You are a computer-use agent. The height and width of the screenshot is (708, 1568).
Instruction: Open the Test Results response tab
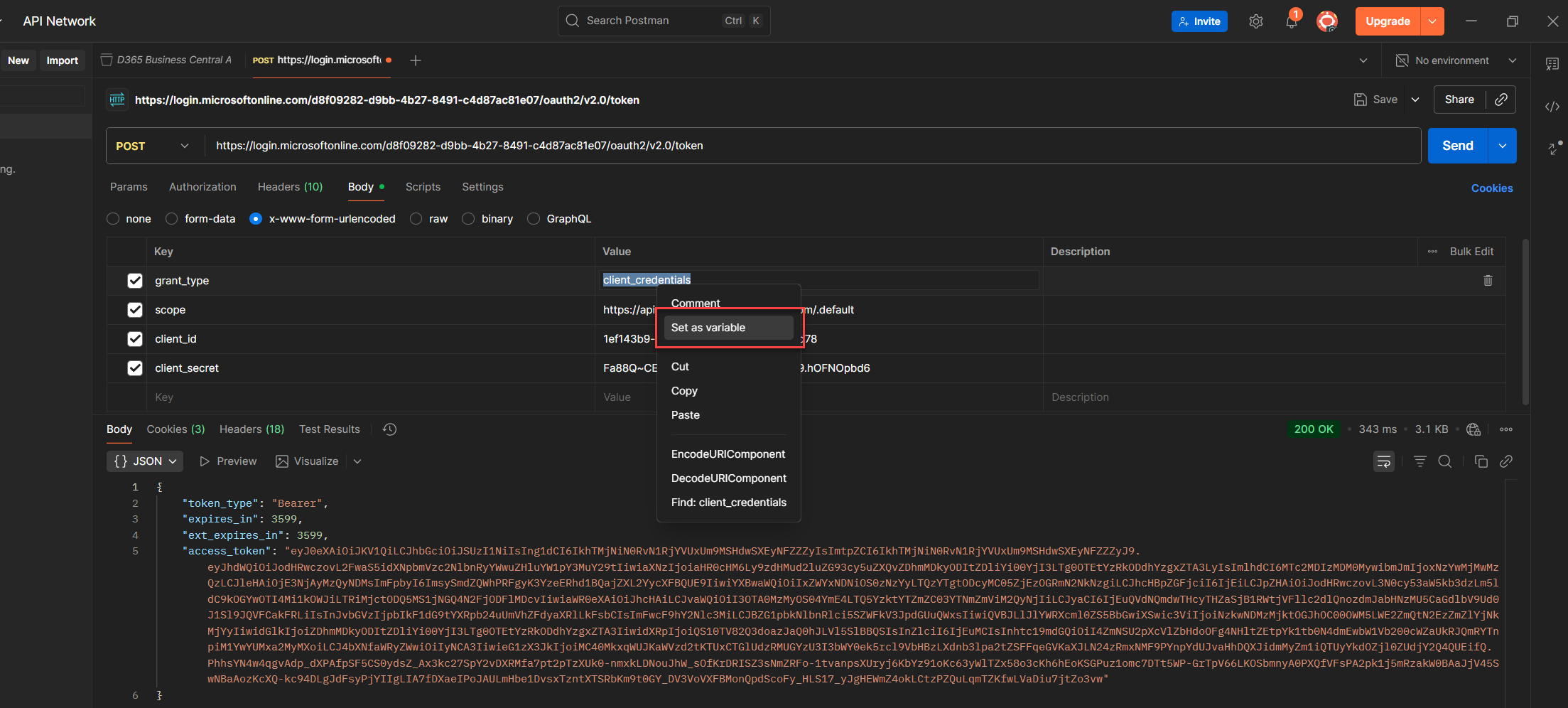click(x=329, y=429)
